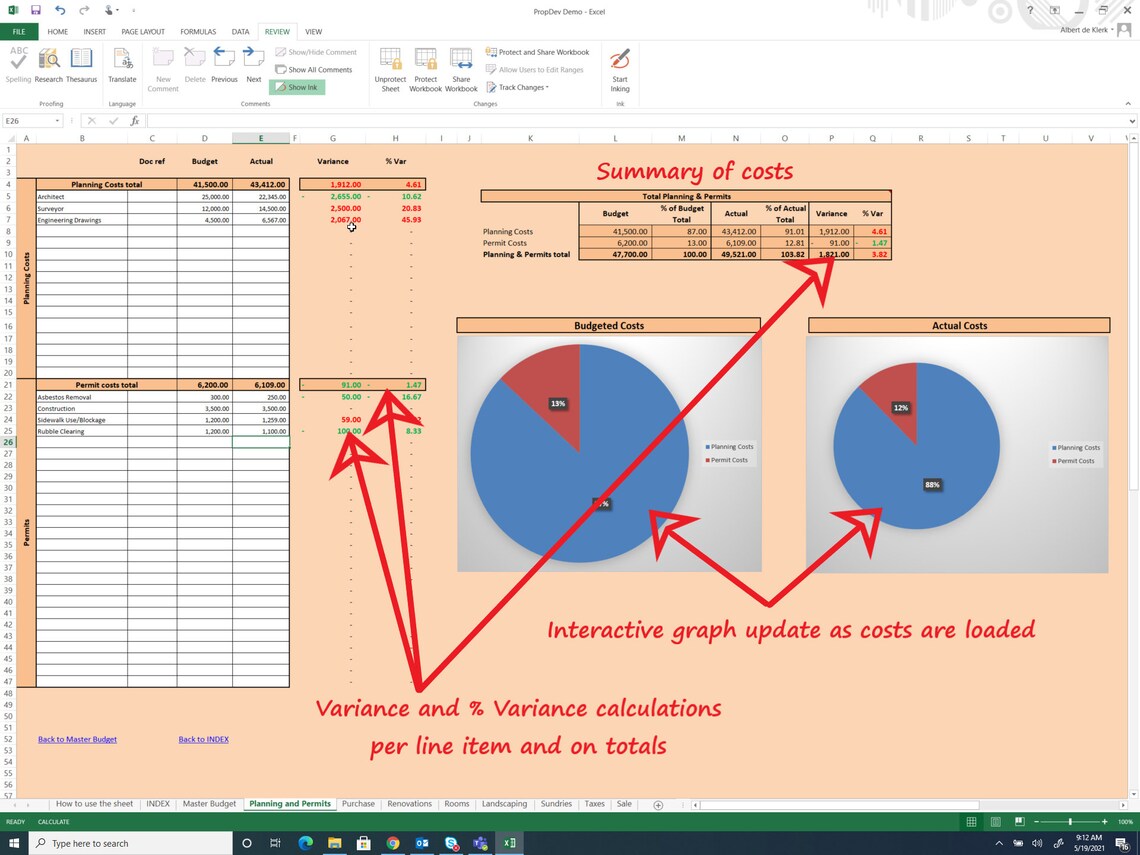This screenshot has height=855, width=1140.
Task: Click the zoom slider handle
Action: point(1070,822)
